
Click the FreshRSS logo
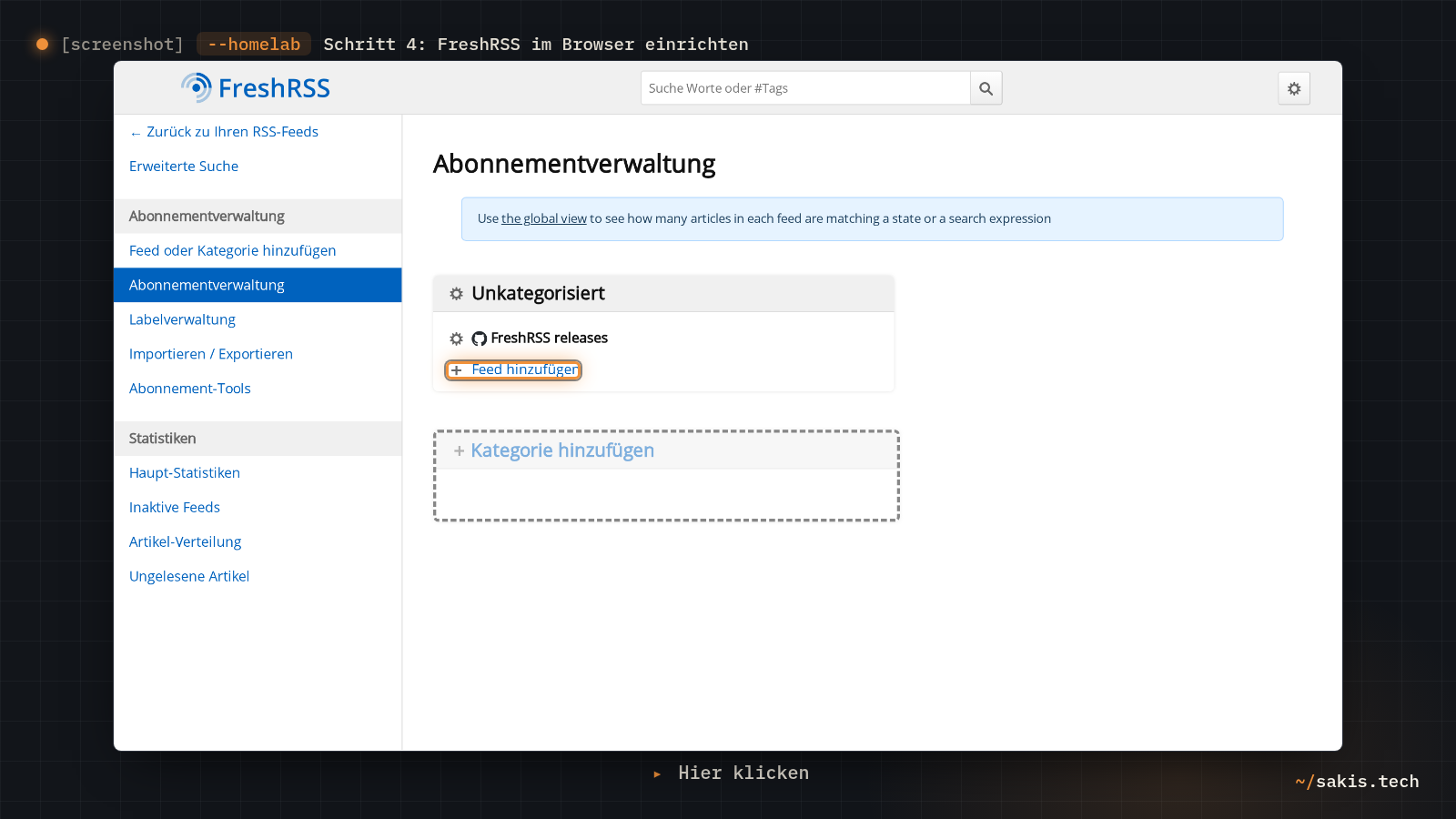click(256, 87)
